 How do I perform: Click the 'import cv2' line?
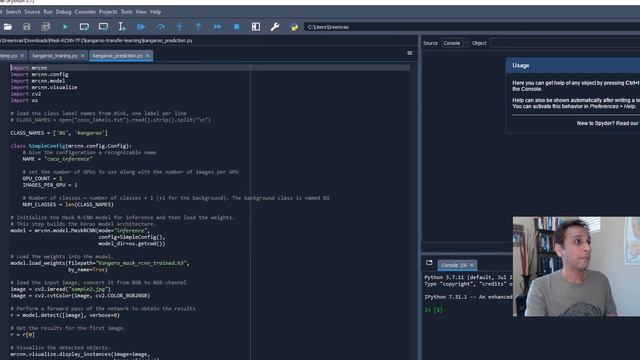click(x=26, y=94)
